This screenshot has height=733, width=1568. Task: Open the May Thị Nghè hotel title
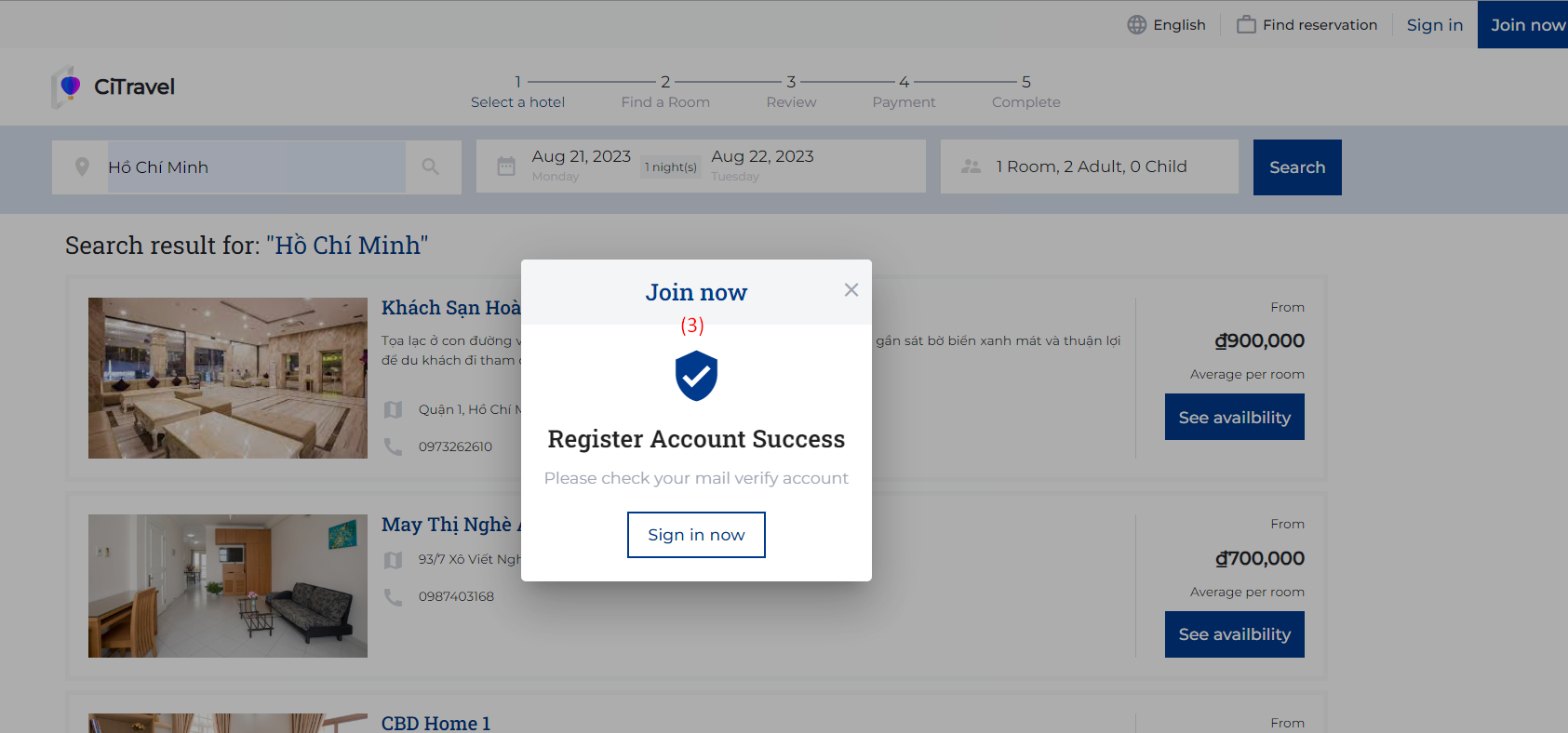451,525
